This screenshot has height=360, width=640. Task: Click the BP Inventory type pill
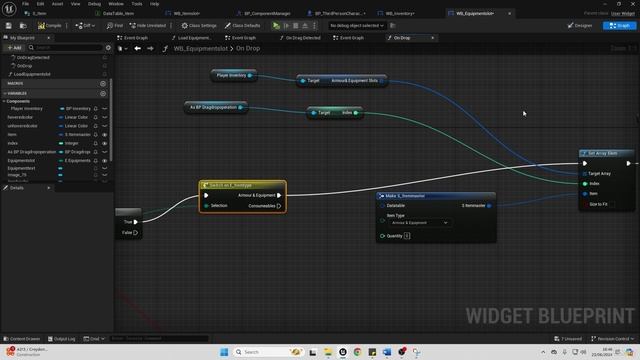[x=76, y=109]
